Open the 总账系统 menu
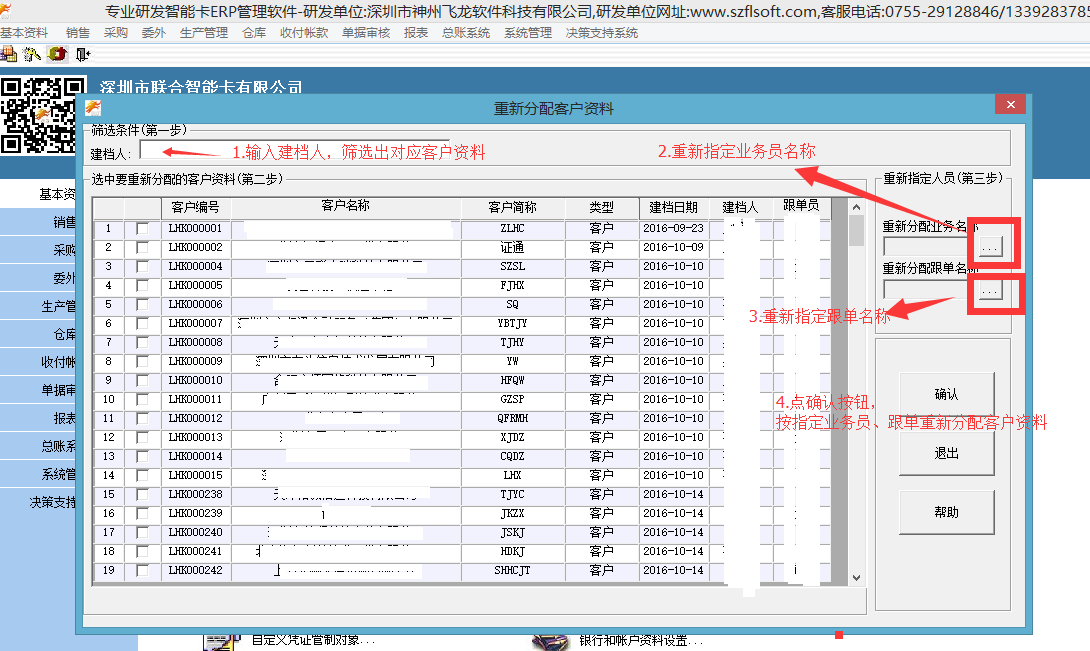The image size is (1090, 651). click(466, 33)
